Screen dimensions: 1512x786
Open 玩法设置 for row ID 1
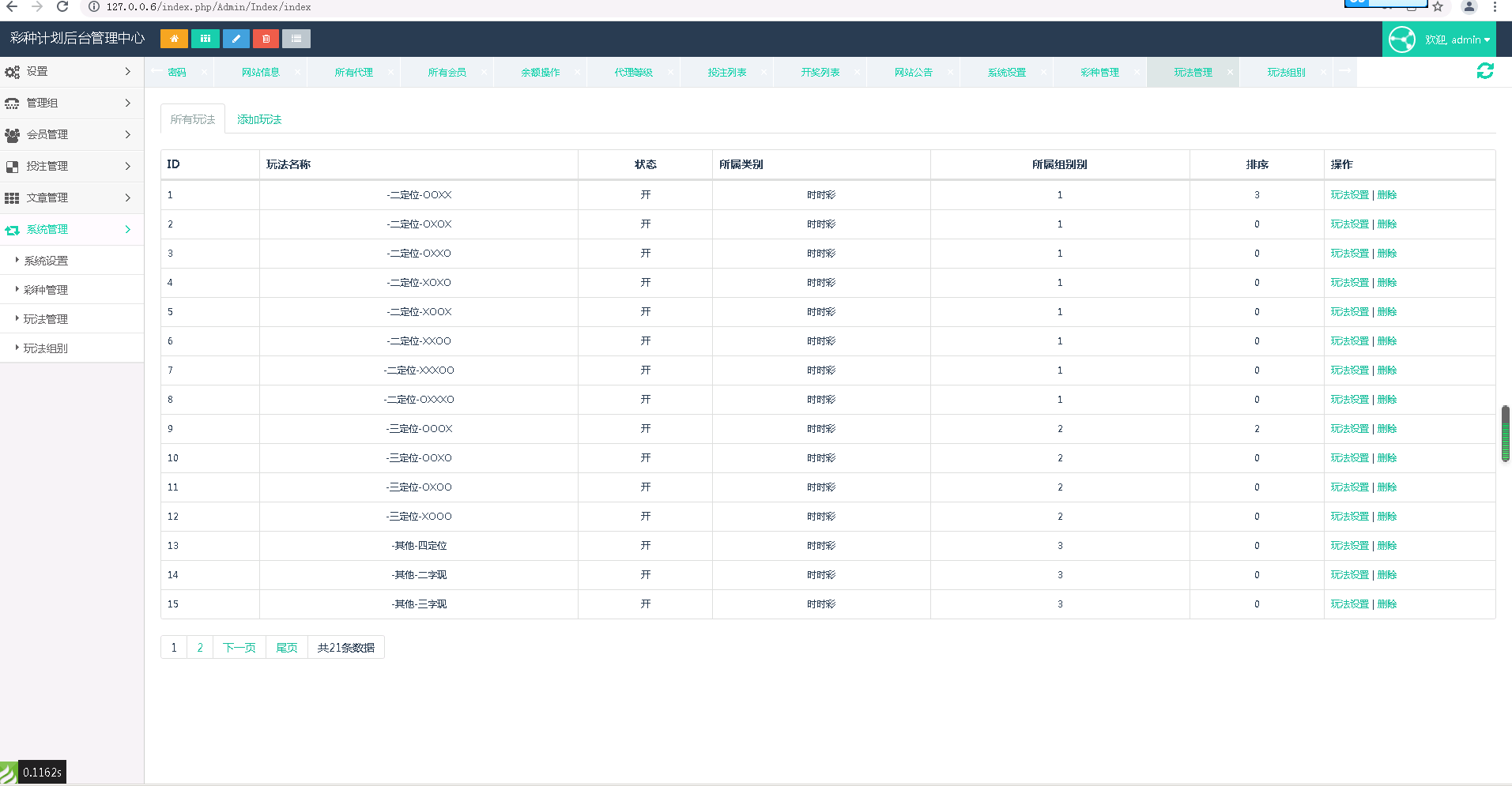(1349, 195)
